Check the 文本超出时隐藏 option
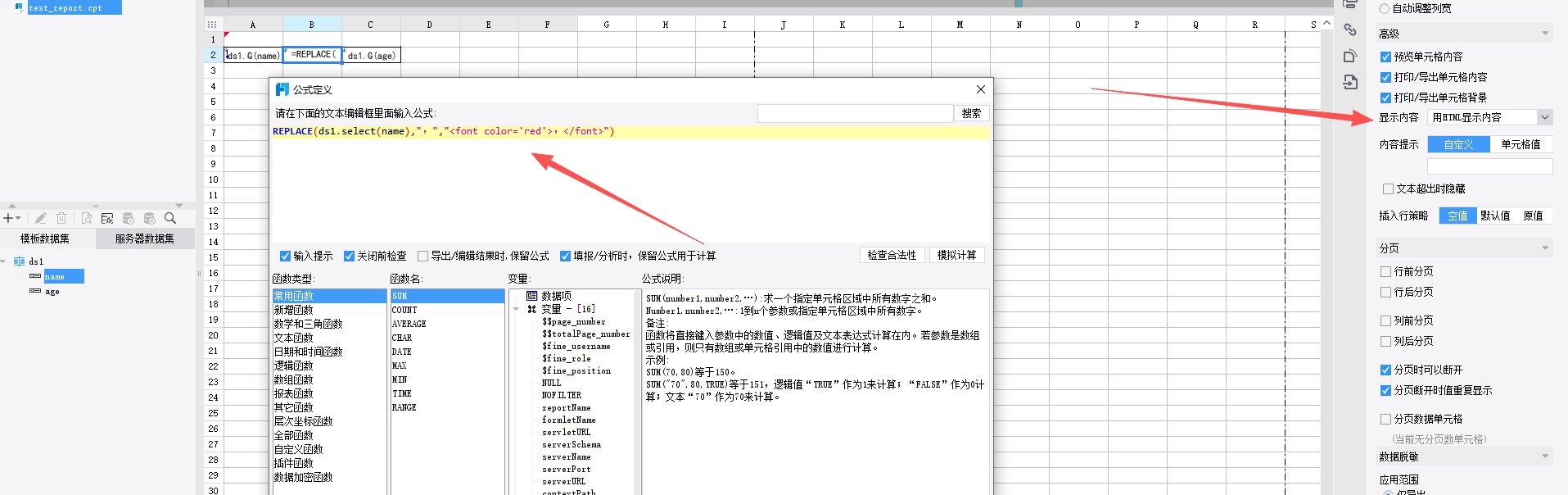The height and width of the screenshot is (495, 1568). (x=1388, y=189)
